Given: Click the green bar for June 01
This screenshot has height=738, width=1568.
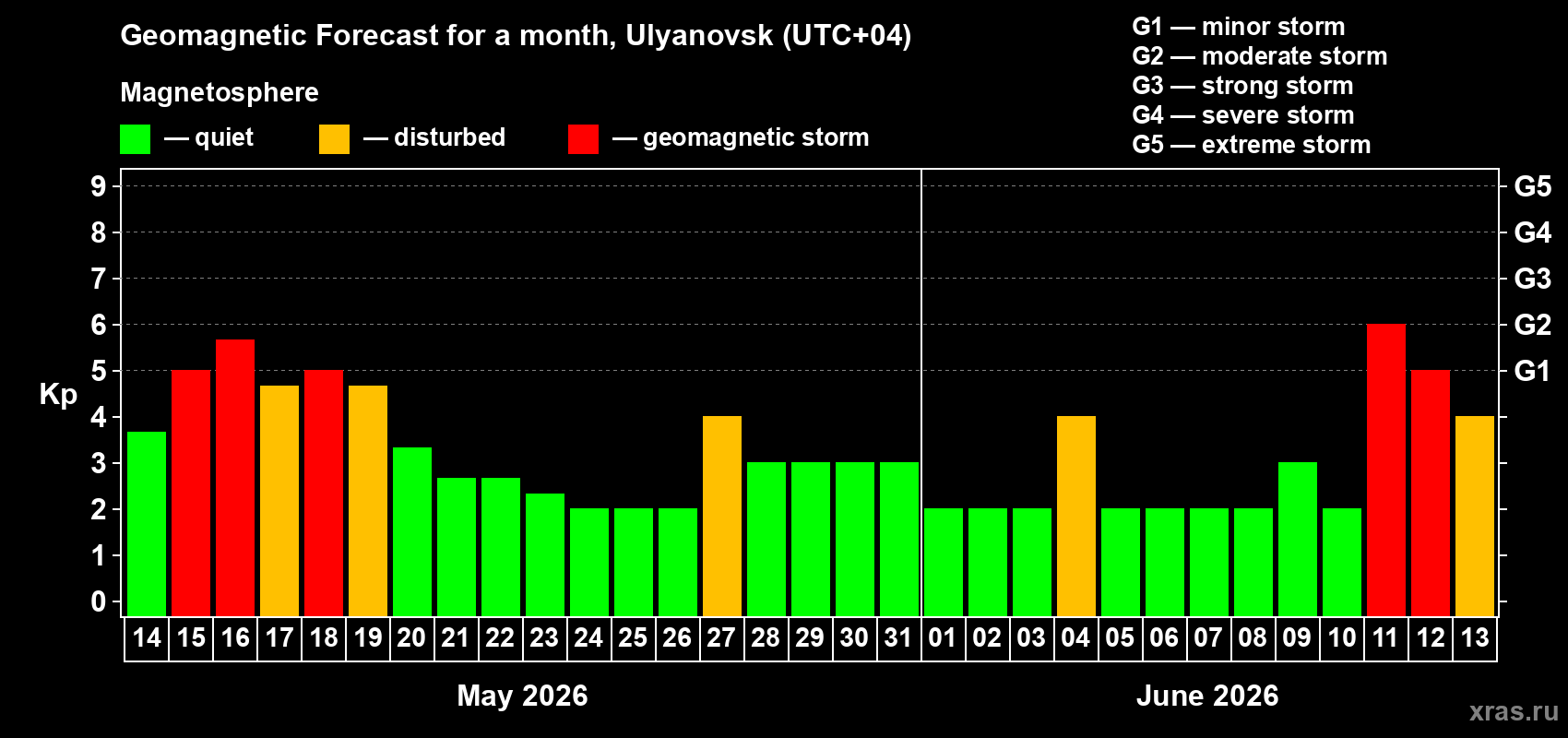Looking at the screenshot, I should point(944,563).
